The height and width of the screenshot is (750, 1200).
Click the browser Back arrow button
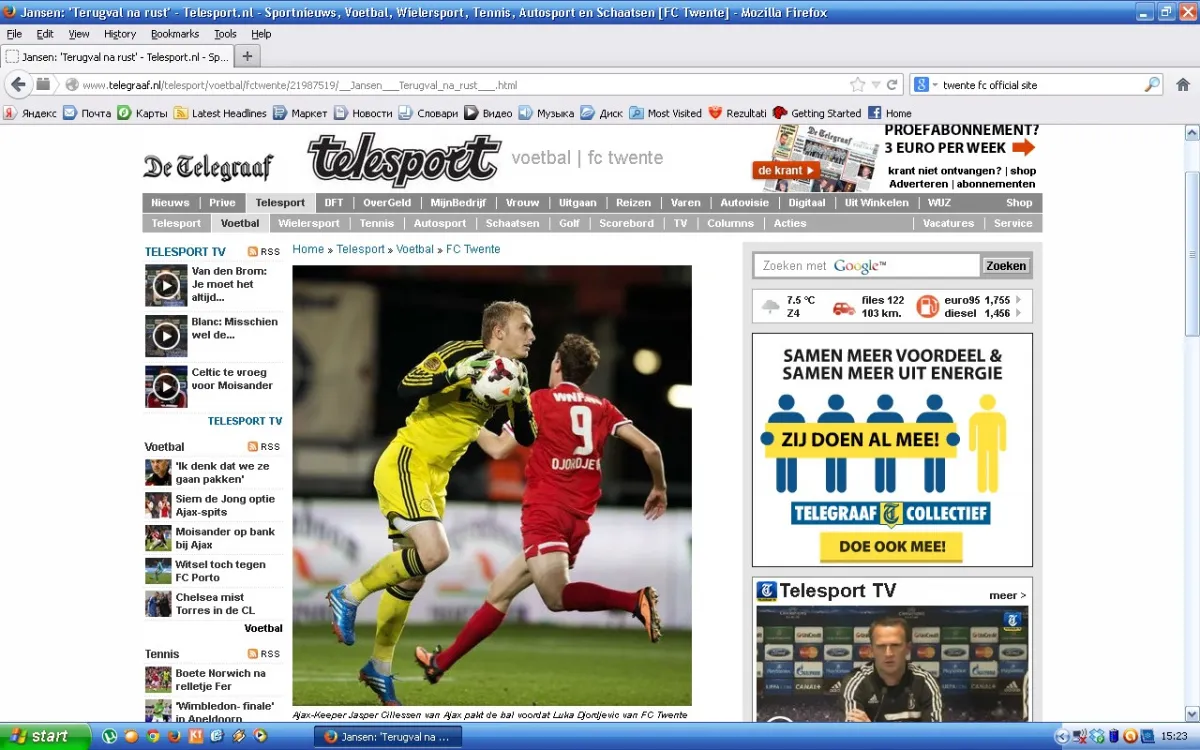18,85
